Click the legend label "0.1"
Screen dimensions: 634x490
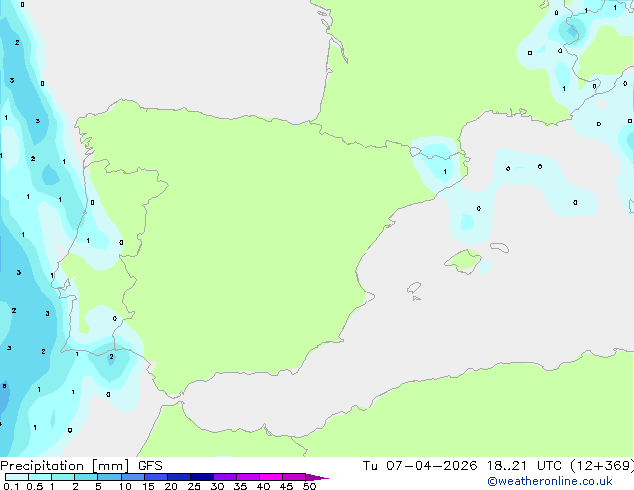11,486
